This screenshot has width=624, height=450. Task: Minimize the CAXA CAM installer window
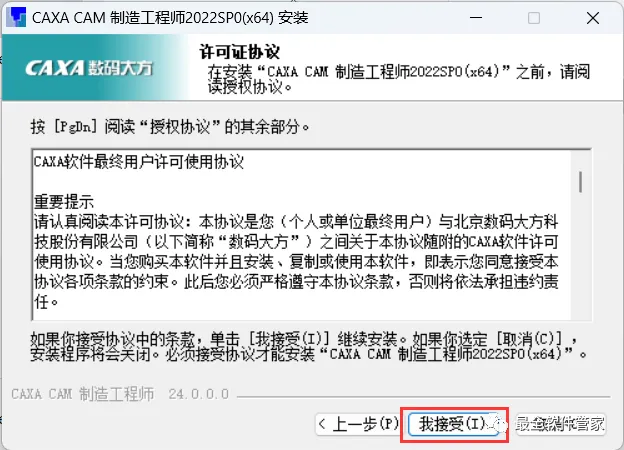pos(476,18)
